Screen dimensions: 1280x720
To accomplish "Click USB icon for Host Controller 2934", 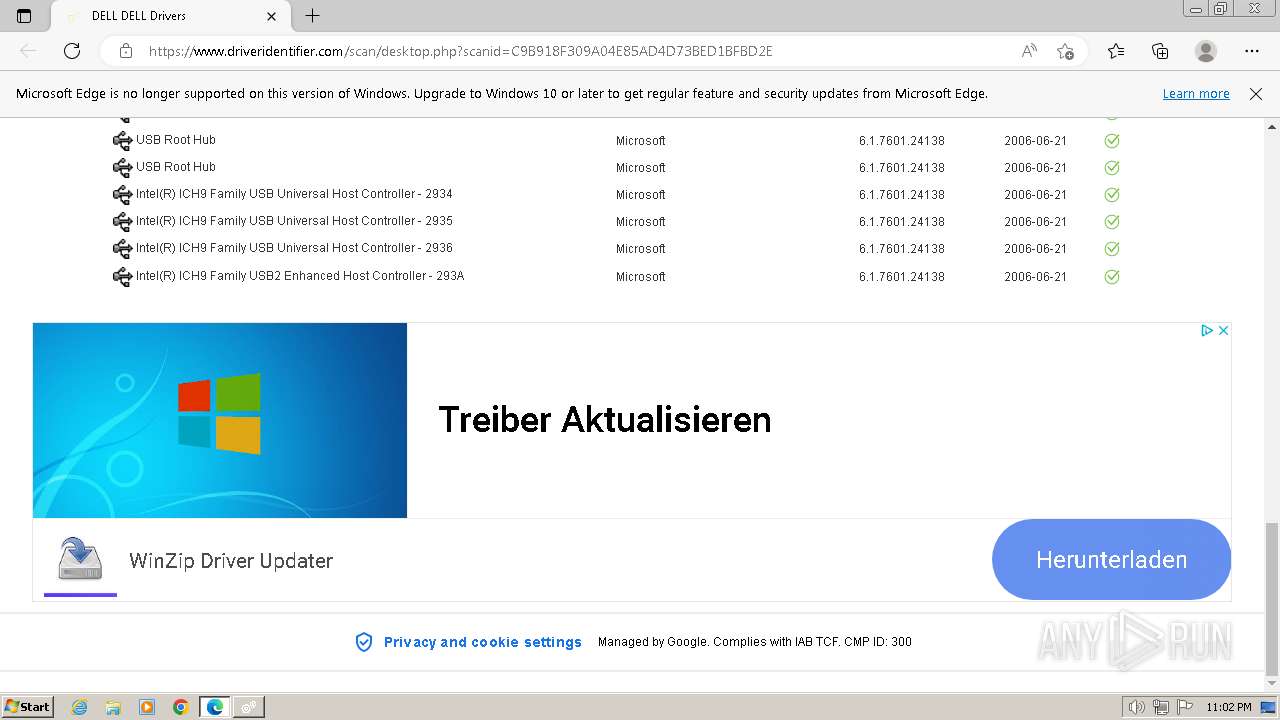I will [122, 195].
